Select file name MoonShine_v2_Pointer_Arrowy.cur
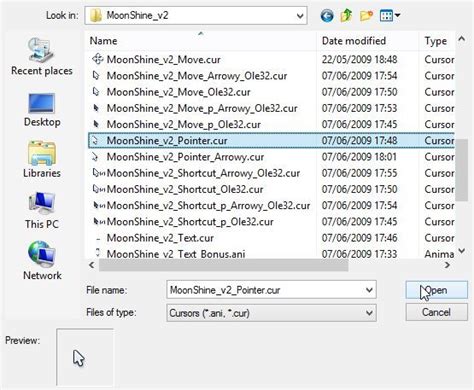The image size is (474, 390). point(185,157)
